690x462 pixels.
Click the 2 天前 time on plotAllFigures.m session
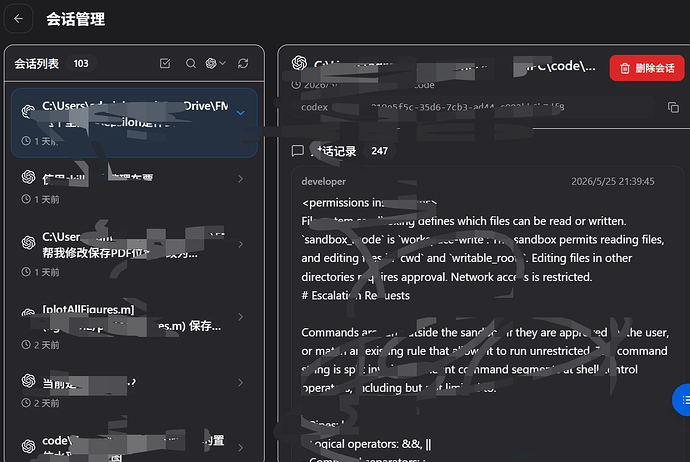pos(40,345)
